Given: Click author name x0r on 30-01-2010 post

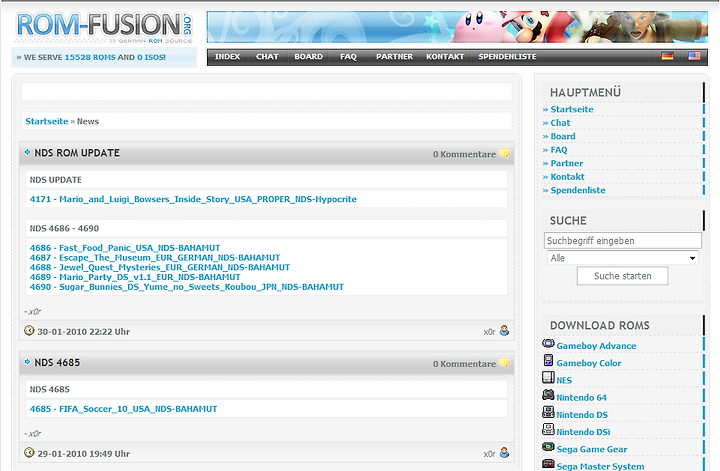Looking at the screenshot, I should tap(489, 331).
